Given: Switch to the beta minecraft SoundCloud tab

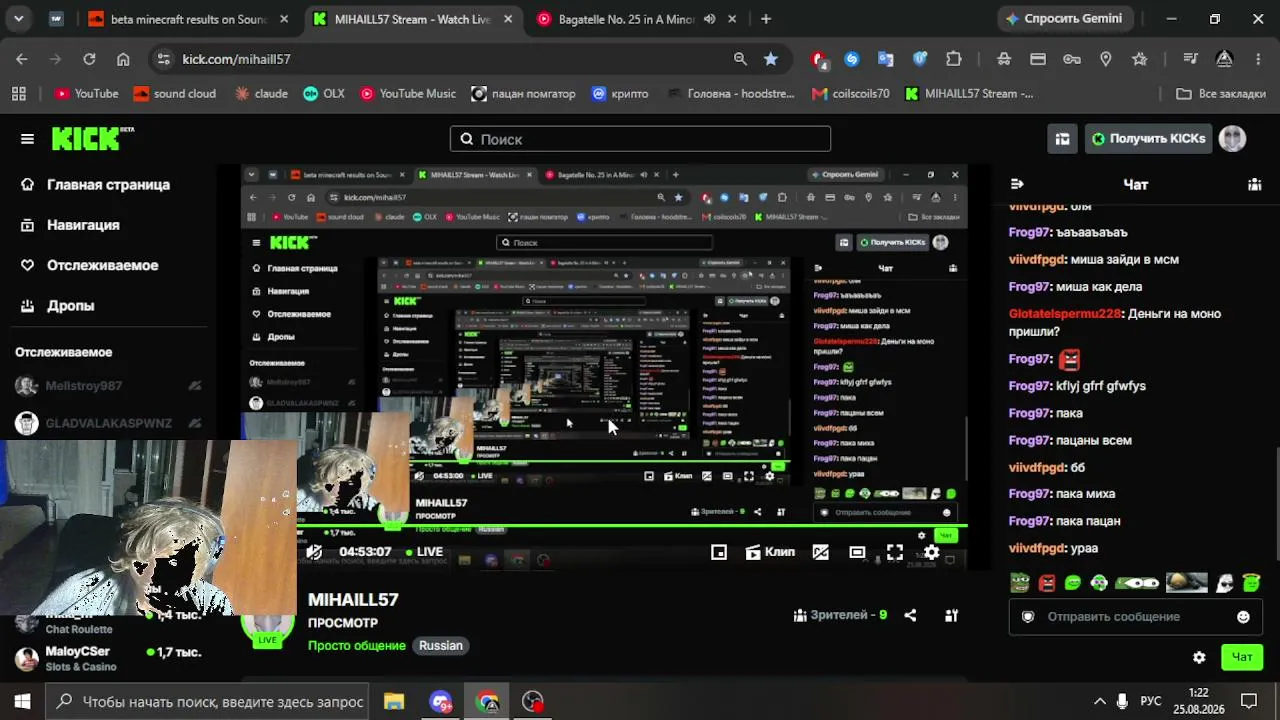Looking at the screenshot, I should pos(188,19).
